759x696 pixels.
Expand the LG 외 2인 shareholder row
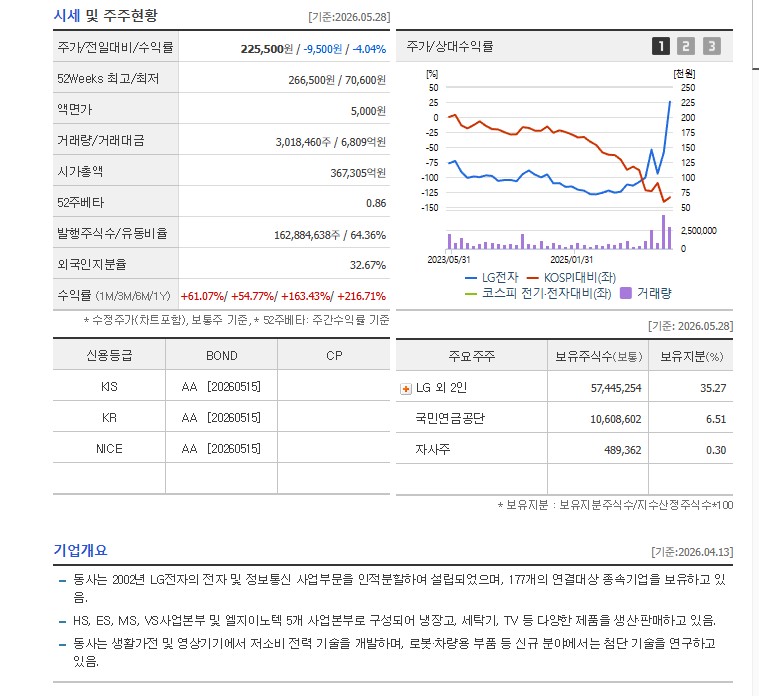click(x=406, y=389)
